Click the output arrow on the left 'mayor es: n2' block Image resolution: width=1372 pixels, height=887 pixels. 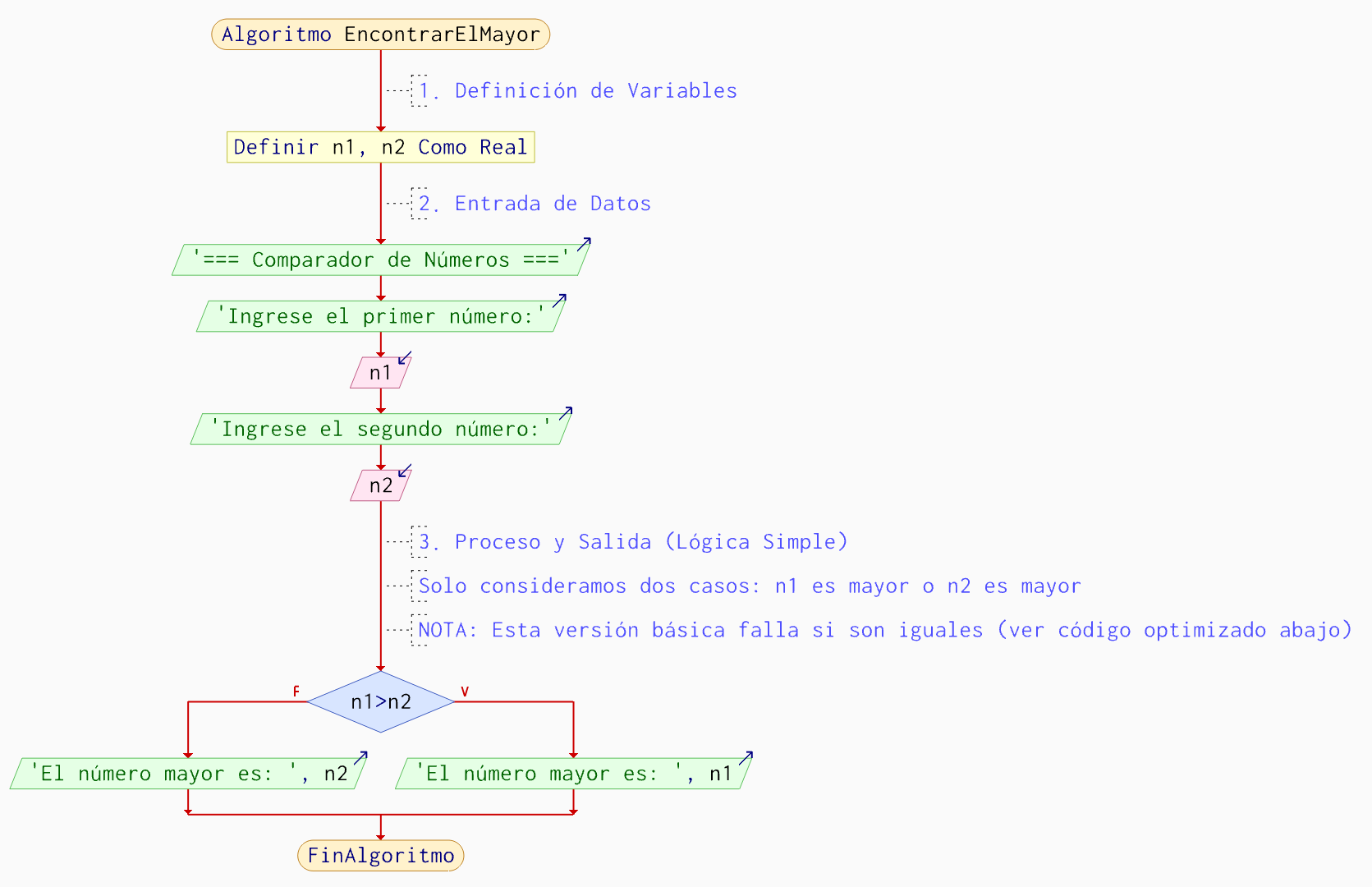tap(360, 757)
